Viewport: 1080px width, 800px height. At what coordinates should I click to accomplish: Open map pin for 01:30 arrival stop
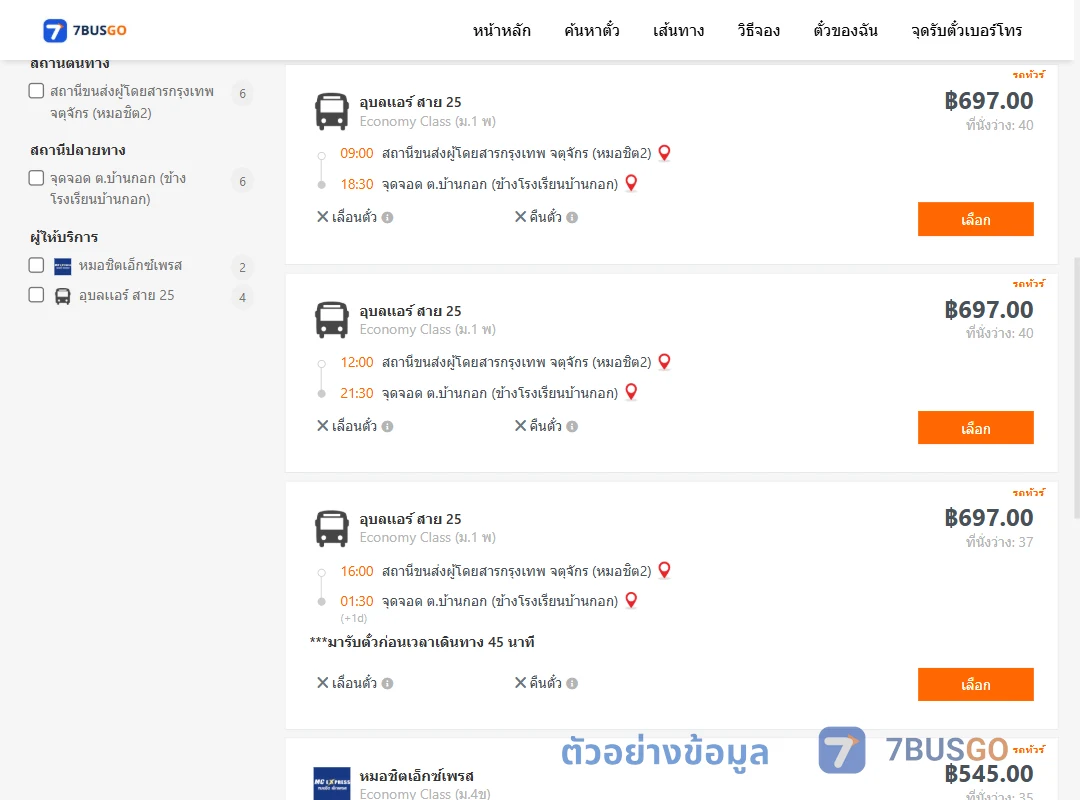click(631, 600)
